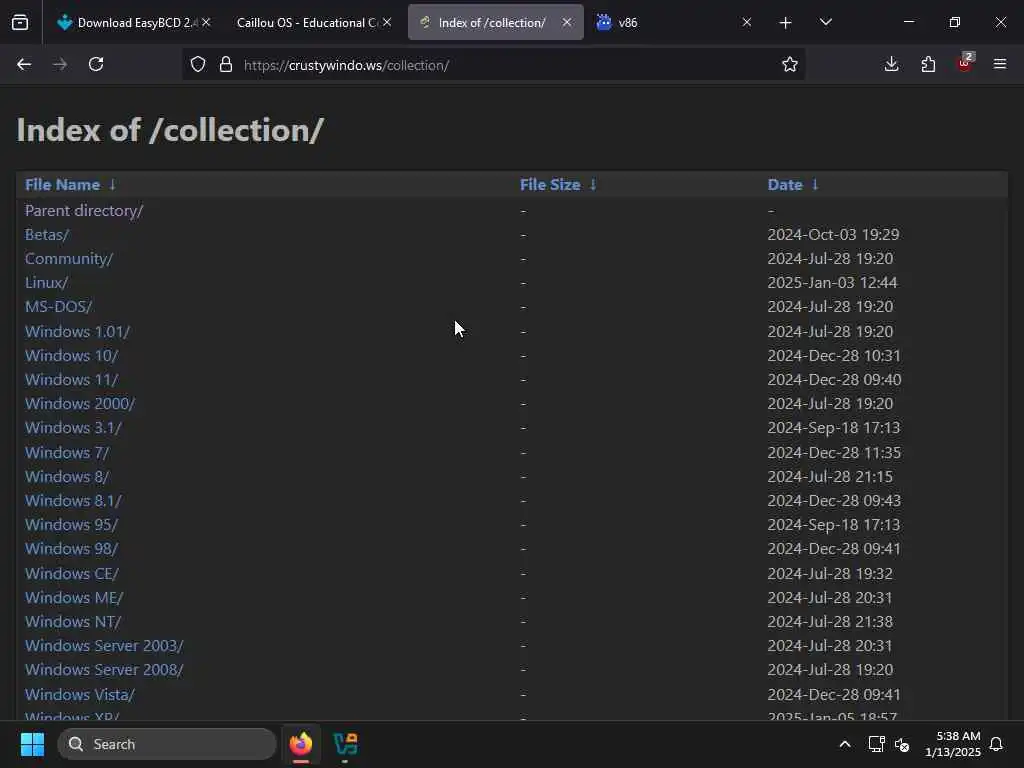Close the Download EasyBCD tab
The image size is (1024, 768).
click(206, 22)
